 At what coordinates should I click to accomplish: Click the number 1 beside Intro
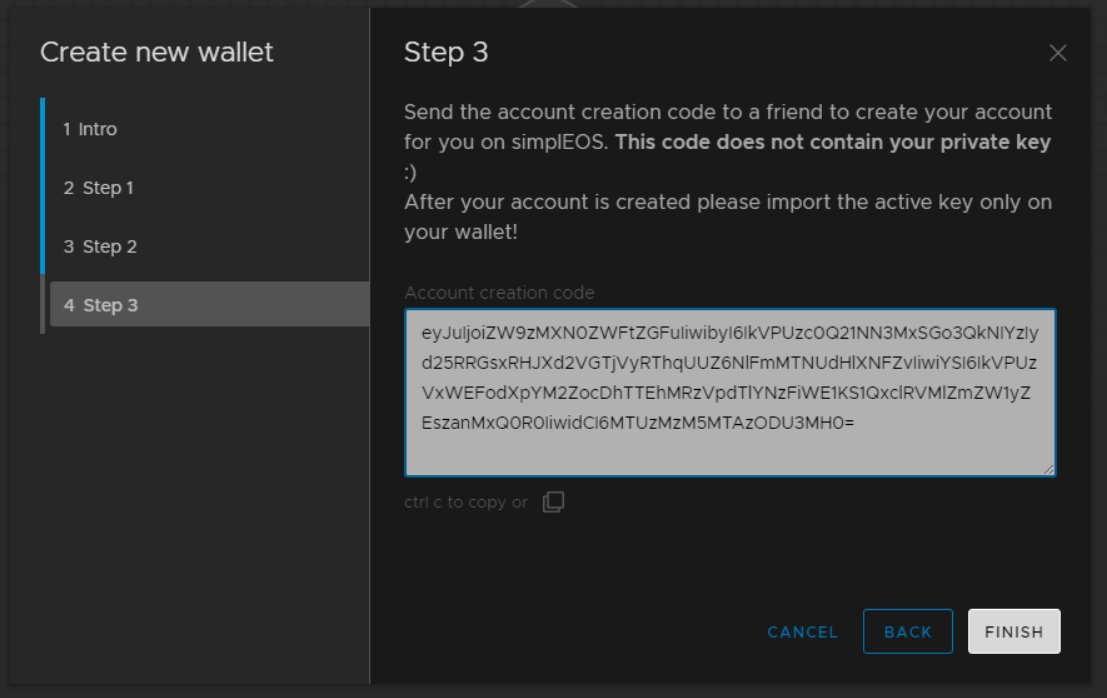66,129
